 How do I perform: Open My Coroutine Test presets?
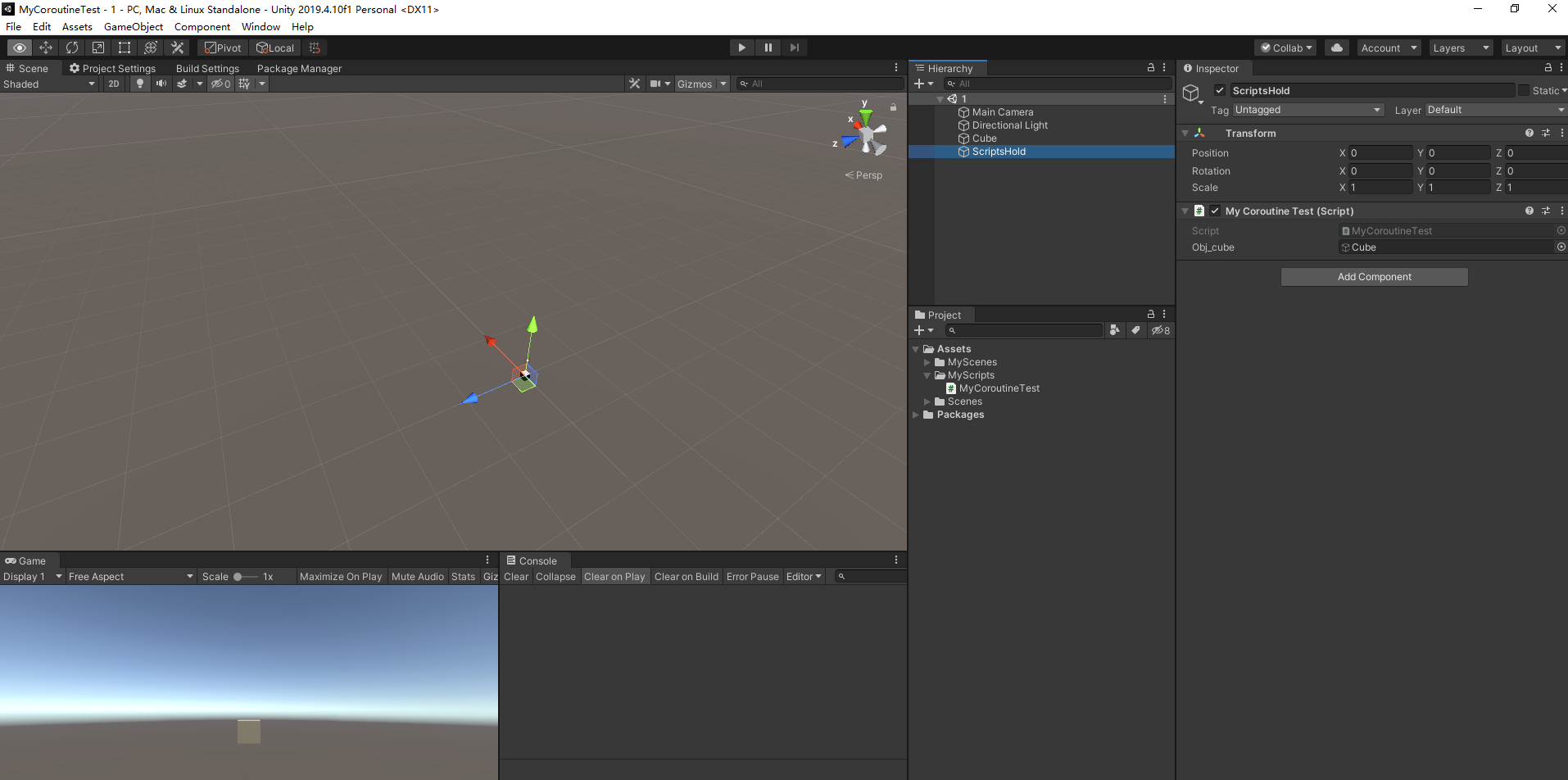click(1546, 211)
